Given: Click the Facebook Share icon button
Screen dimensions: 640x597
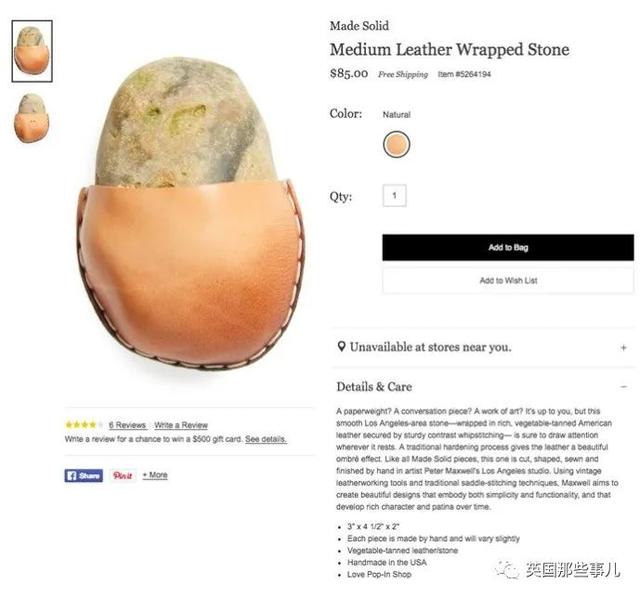Looking at the screenshot, I should 84,475.
